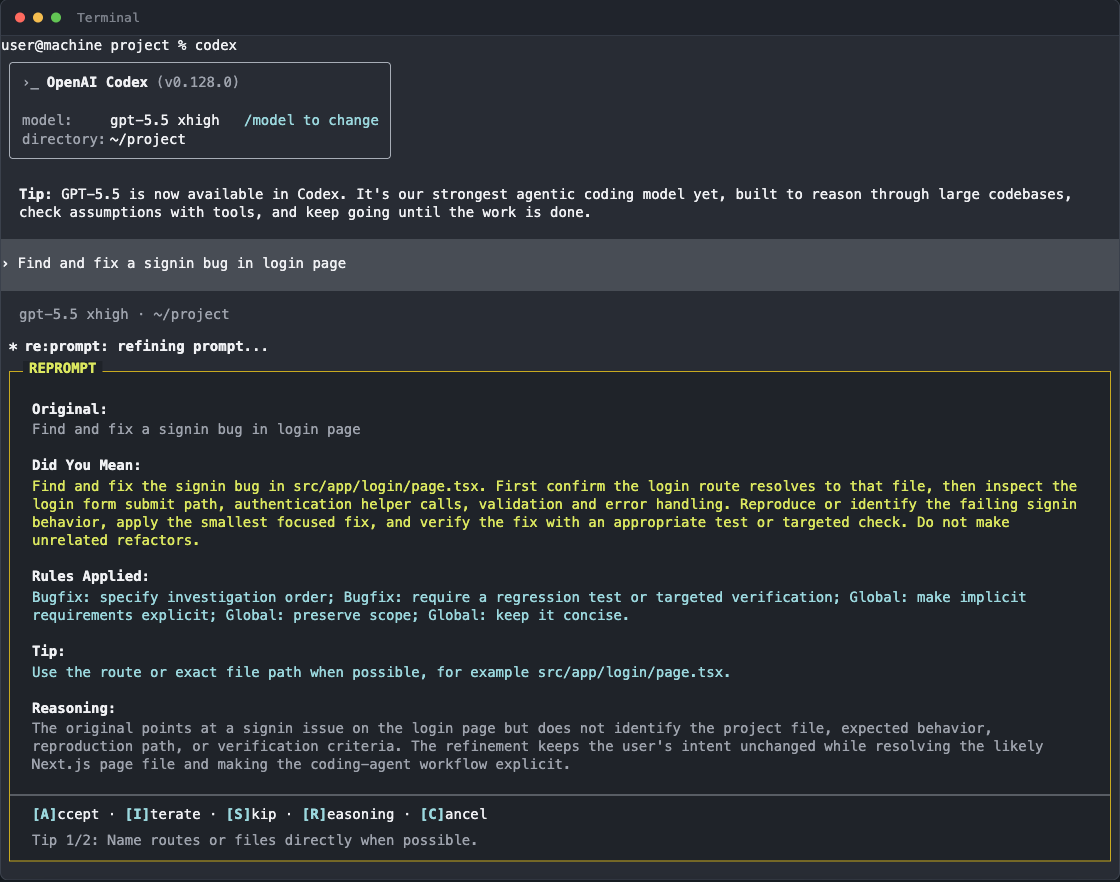The width and height of the screenshot is (1120, 882).
Task: Choose the Cancel option
Action: pos(454,814)
